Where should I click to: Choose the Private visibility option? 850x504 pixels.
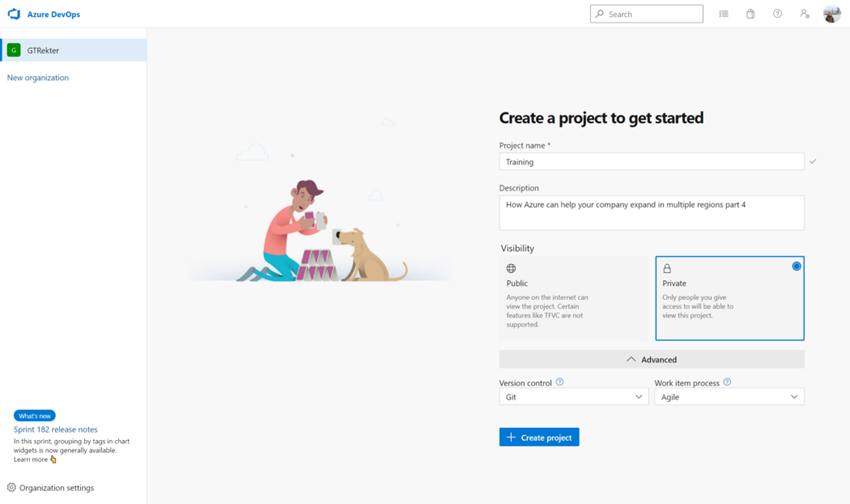point(730,298)
